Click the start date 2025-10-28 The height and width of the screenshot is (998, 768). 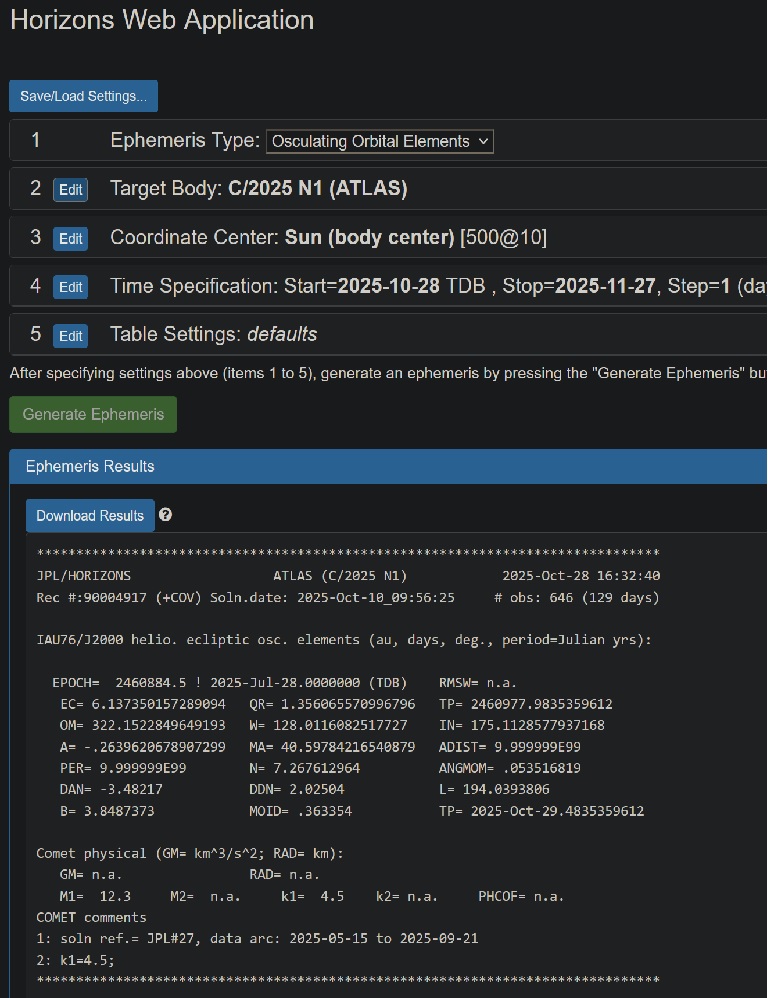click(x=388, y=286)
